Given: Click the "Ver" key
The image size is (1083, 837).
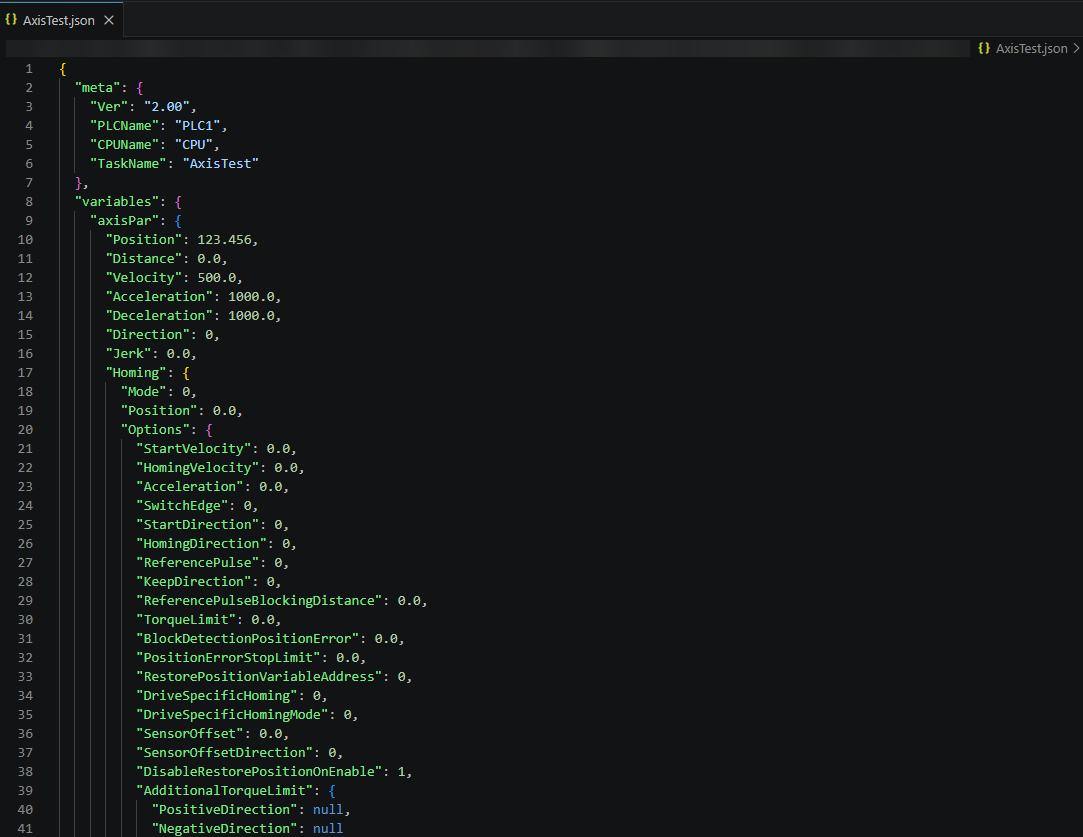Looking at the screenshot, I should point(109,106).
